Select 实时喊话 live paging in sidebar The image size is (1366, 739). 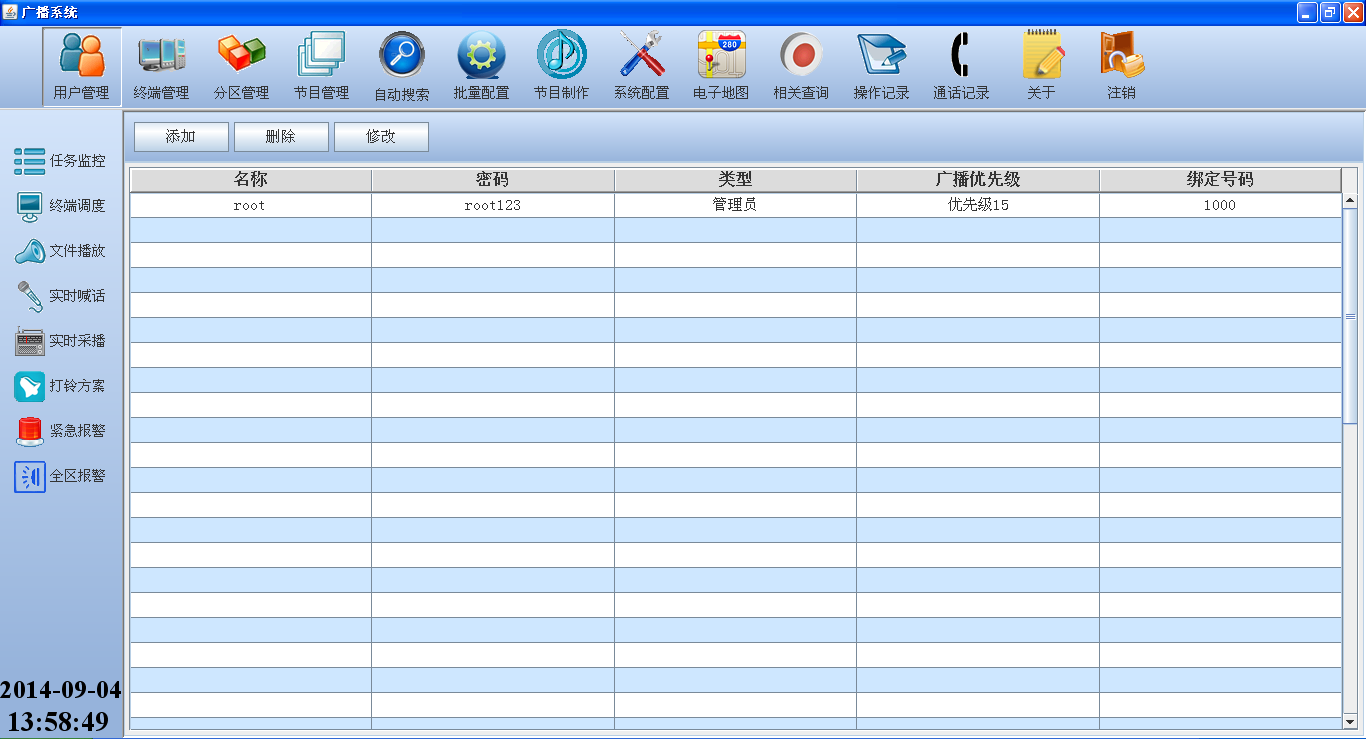(61, 296)
